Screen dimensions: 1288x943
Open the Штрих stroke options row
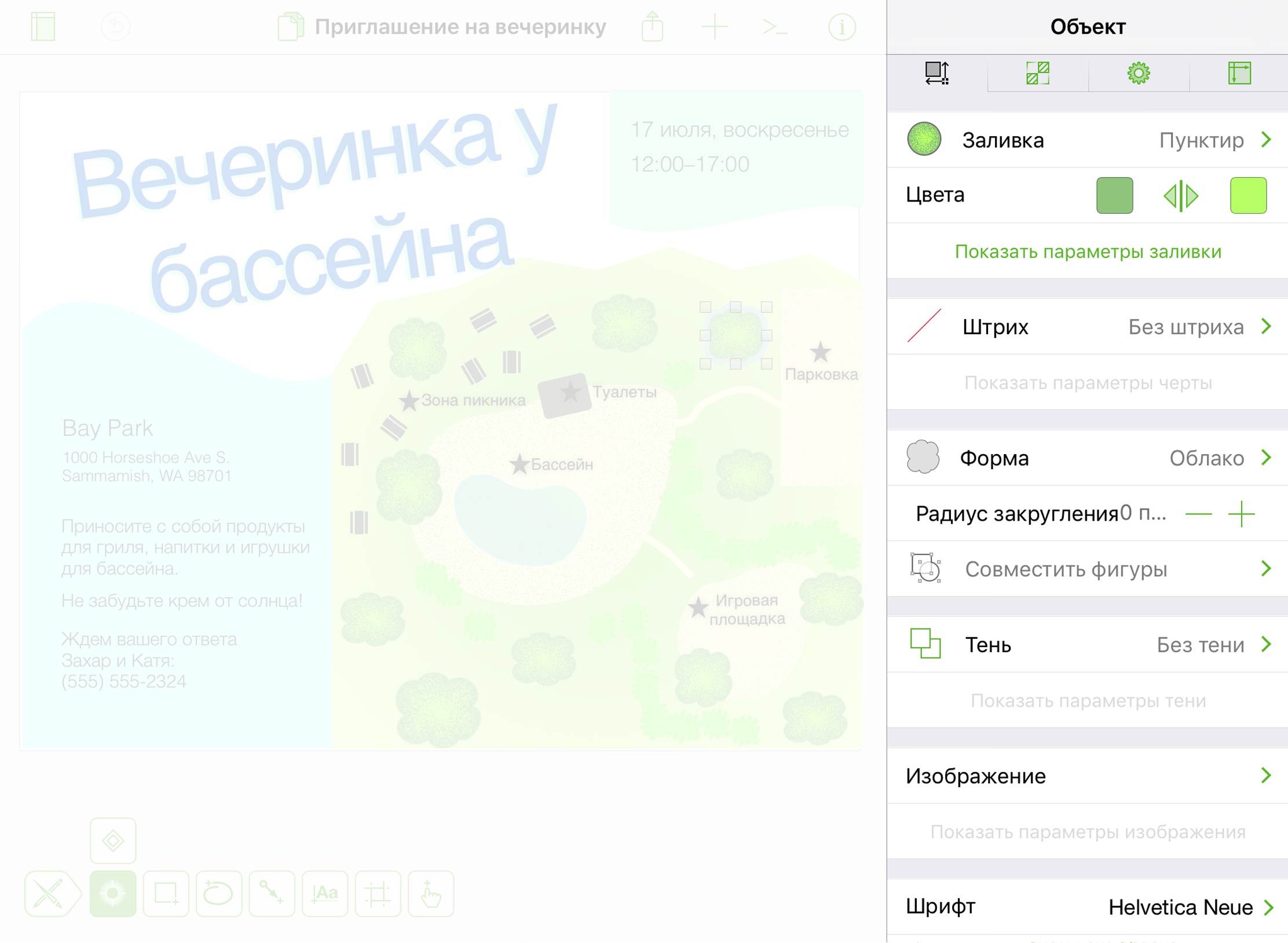tap(1088, 327)
